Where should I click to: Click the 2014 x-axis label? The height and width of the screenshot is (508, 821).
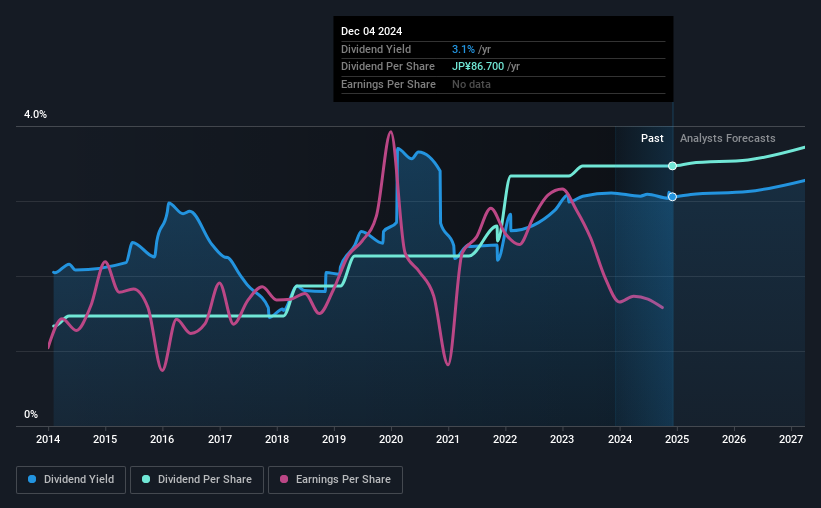coord(48,439)
